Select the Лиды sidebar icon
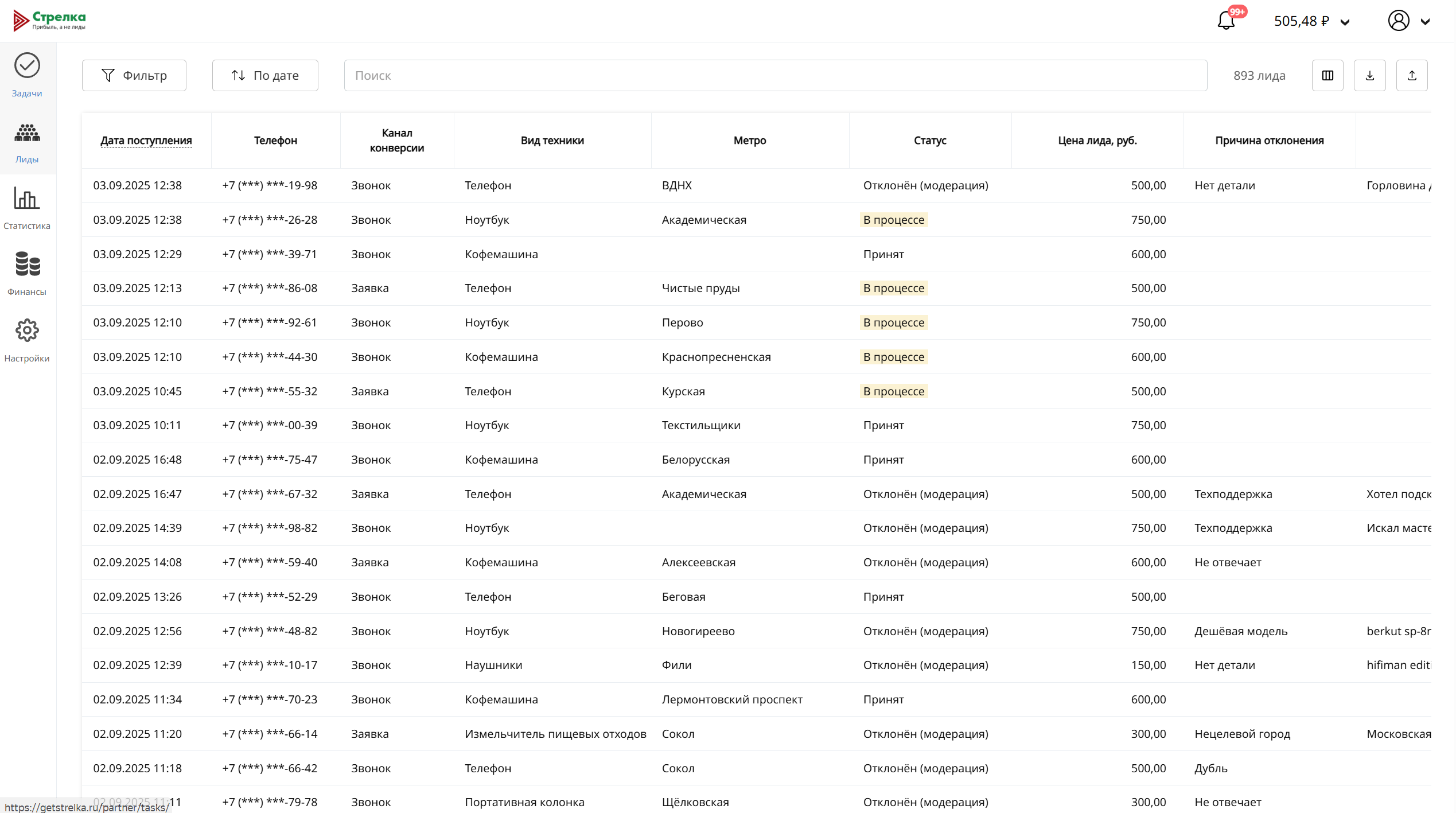This screenshot has height=813, width=1456. [27, 133]
